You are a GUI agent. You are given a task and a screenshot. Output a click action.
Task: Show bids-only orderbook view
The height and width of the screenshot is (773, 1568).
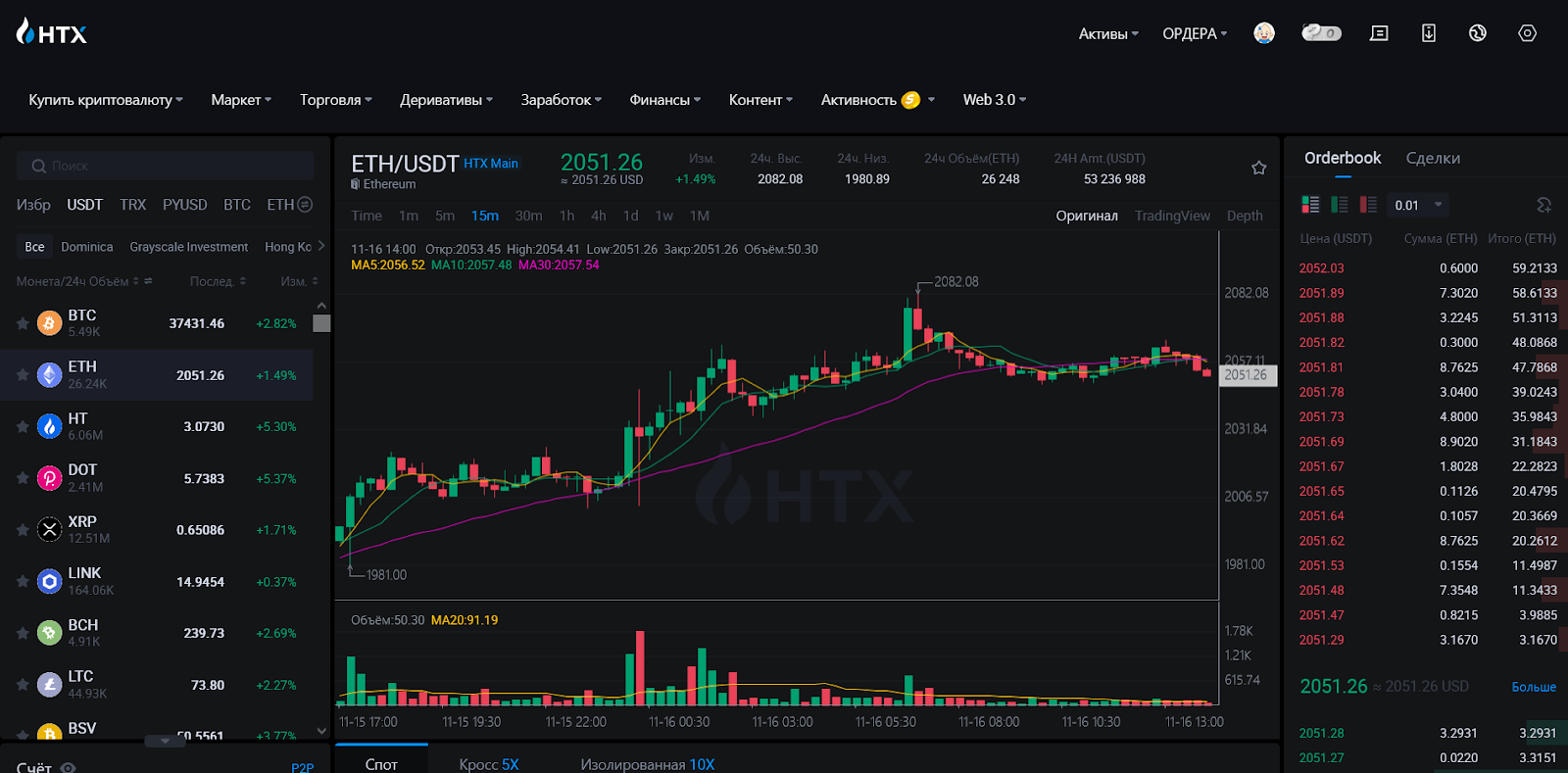(x=1340, y=205)
